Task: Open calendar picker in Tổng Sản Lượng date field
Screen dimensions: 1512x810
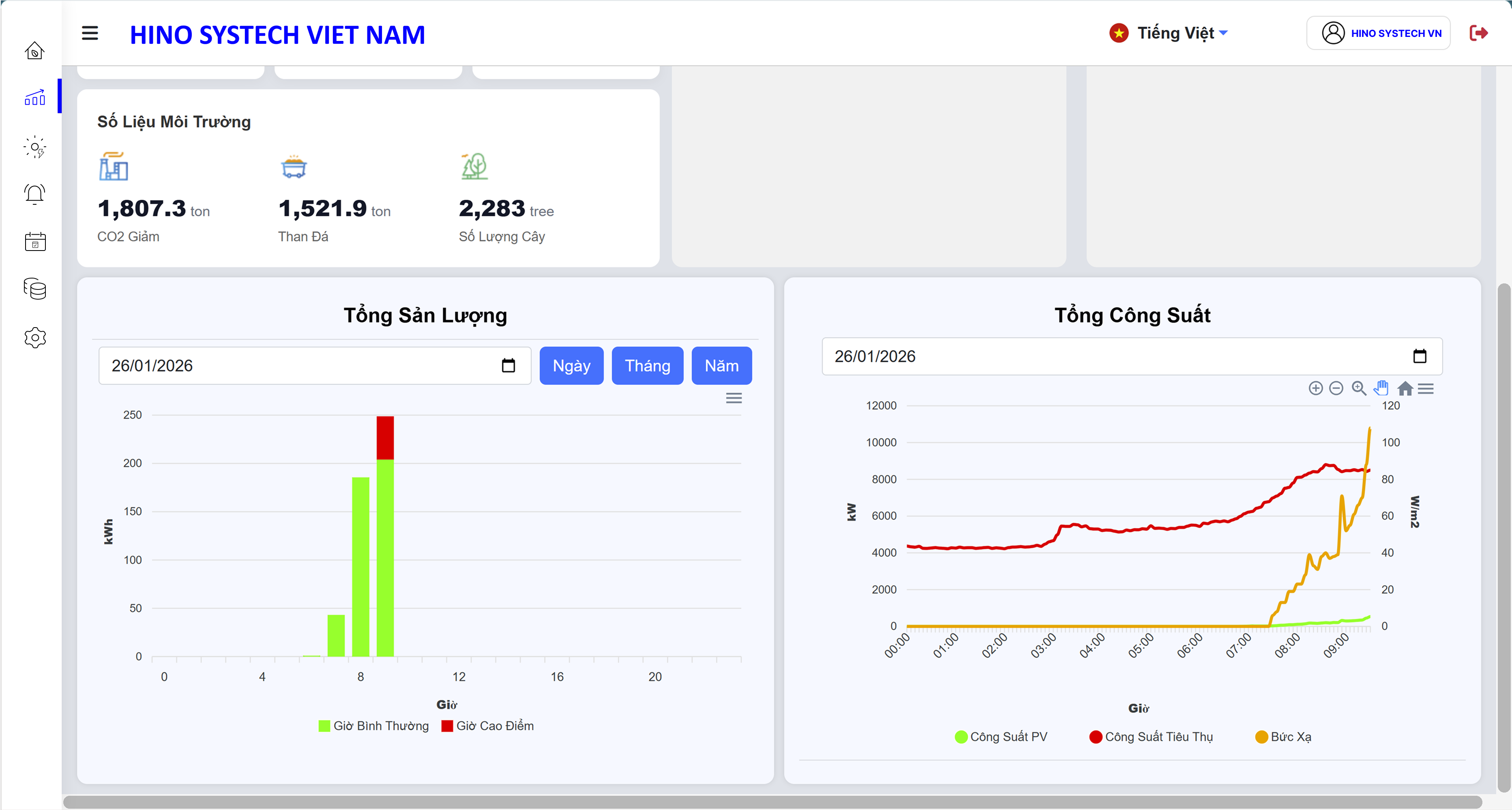Action: [508, 366]
